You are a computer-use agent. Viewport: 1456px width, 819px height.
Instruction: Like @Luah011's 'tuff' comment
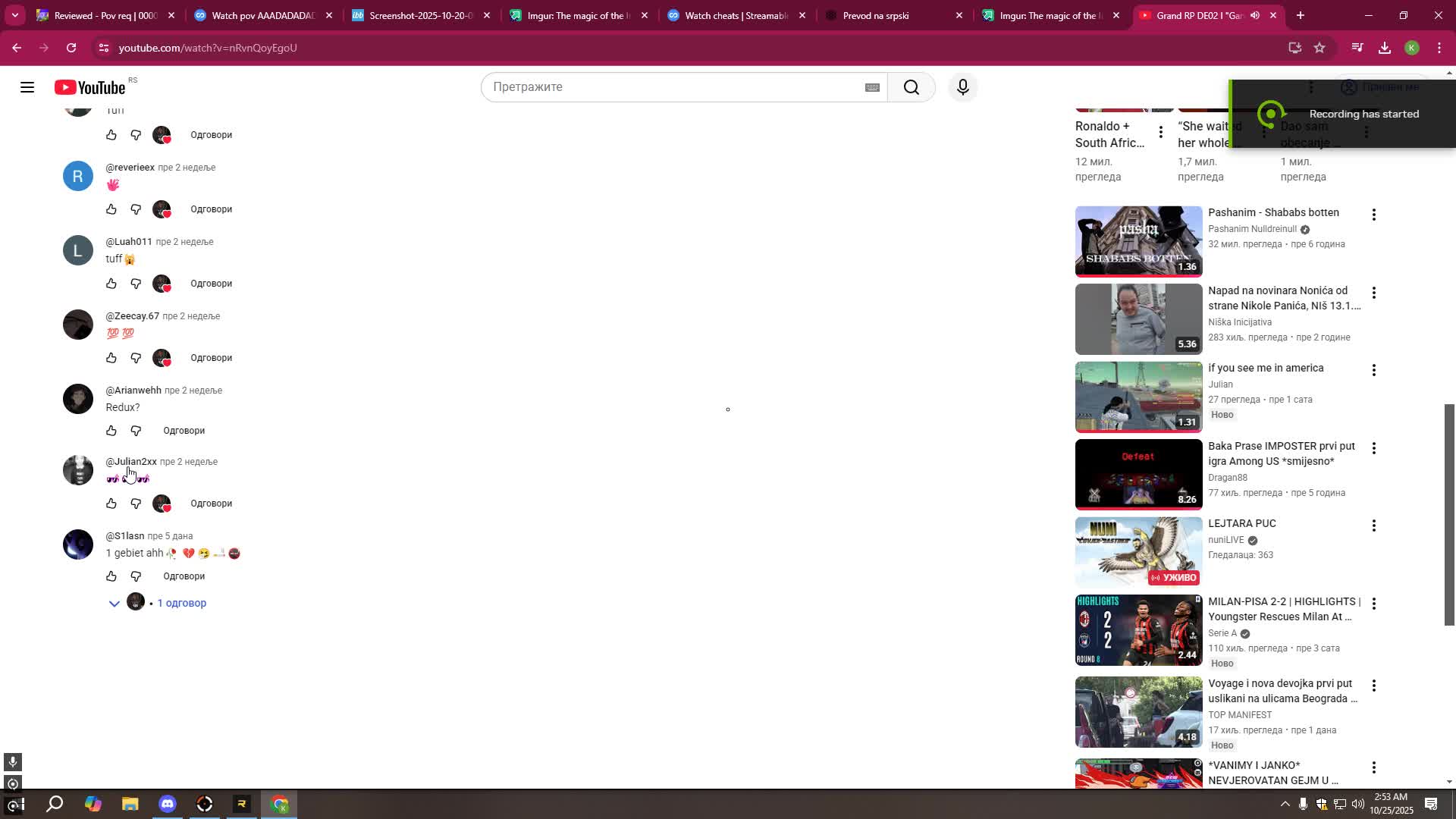111,284
